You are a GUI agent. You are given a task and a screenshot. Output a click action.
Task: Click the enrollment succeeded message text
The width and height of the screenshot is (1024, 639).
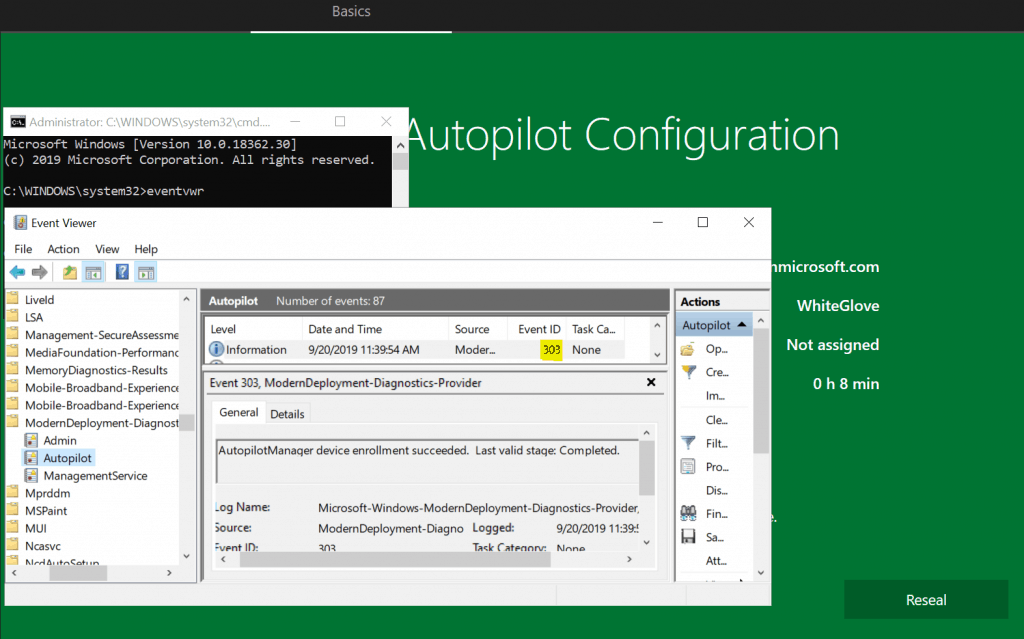tap(419, 450)
